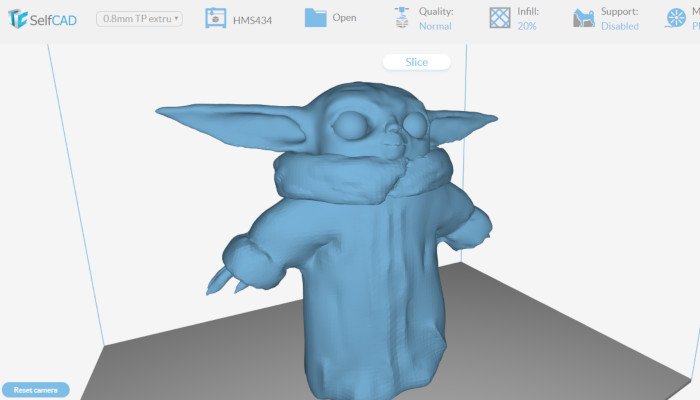The height and width of the screenshot is (400, 700).
Task: Click the Quality print head icon
Action: pos(402,18)
